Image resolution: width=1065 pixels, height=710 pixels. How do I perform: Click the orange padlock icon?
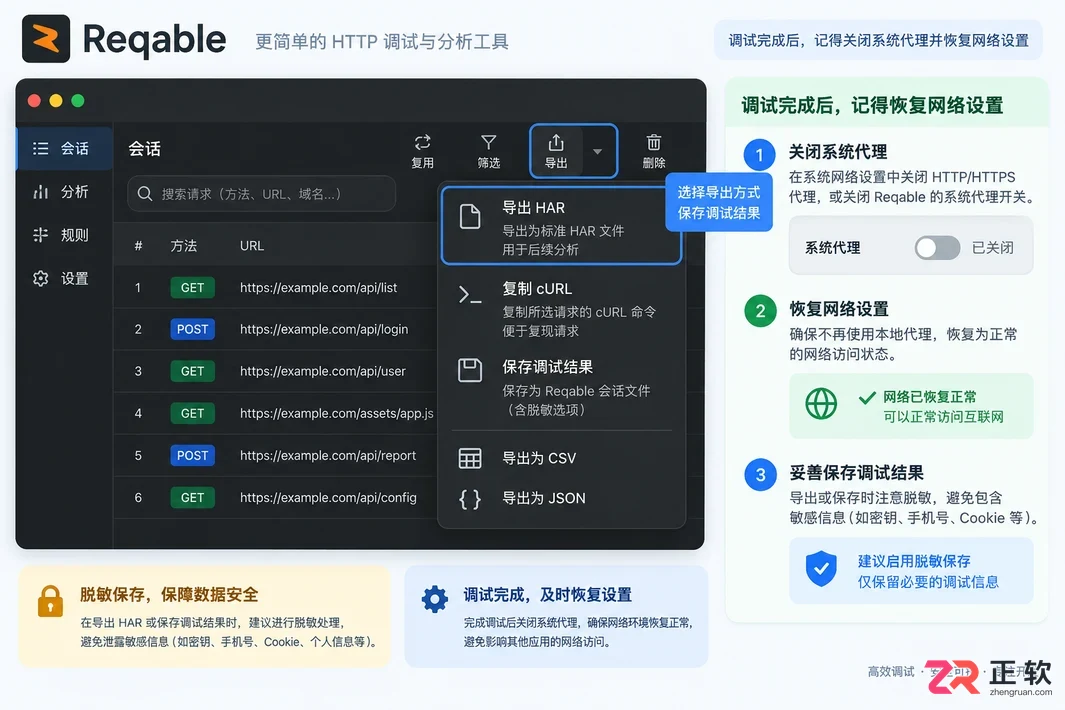(x=50, y=601)
